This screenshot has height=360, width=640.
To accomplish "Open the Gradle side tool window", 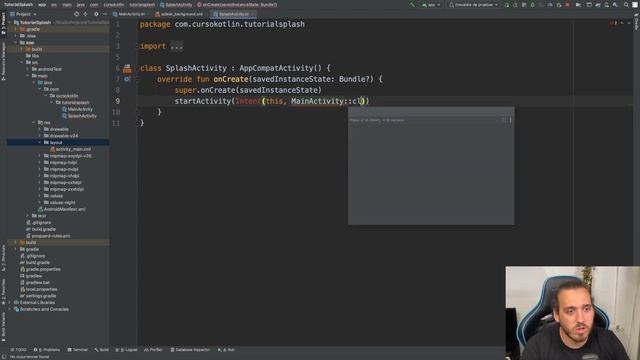I will 636,22.
